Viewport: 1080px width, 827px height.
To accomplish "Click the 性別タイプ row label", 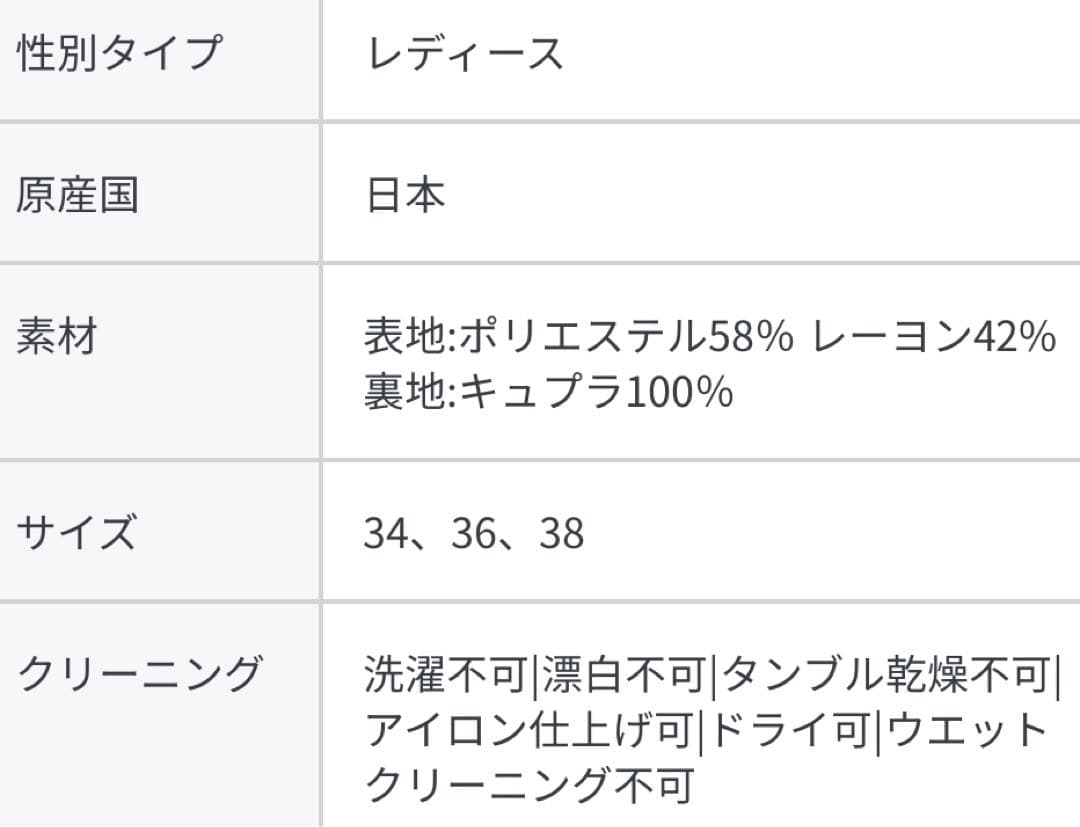I will [118, 53].
